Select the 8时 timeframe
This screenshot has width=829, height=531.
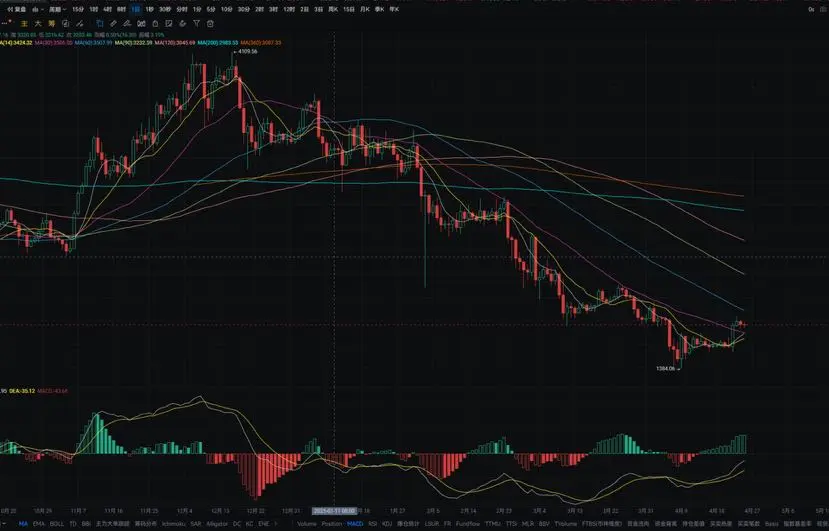(122, 10)
